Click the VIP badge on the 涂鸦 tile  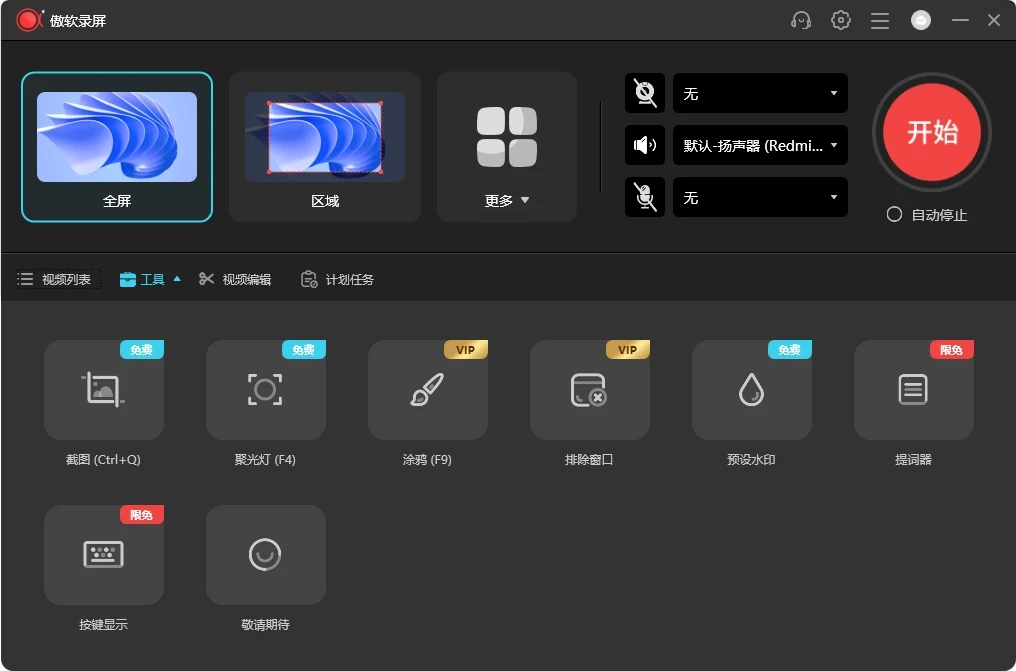click(x=466, y=350)
